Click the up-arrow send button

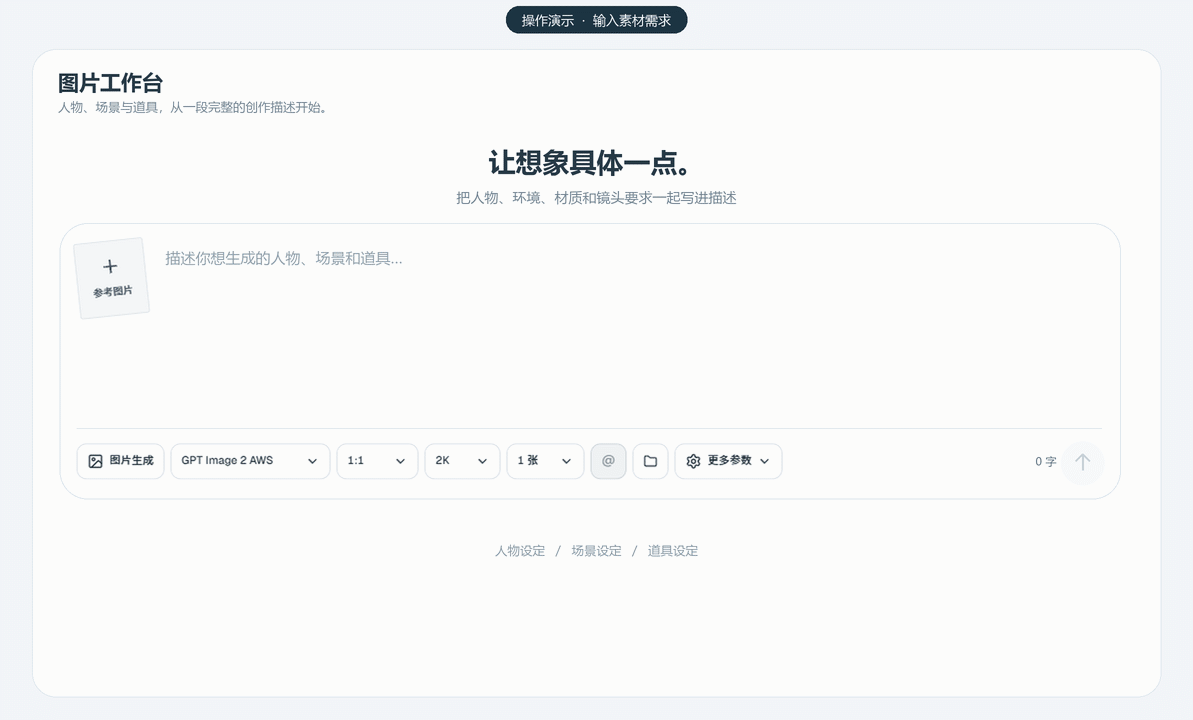pyautogui.click(x=1083, y=462)
